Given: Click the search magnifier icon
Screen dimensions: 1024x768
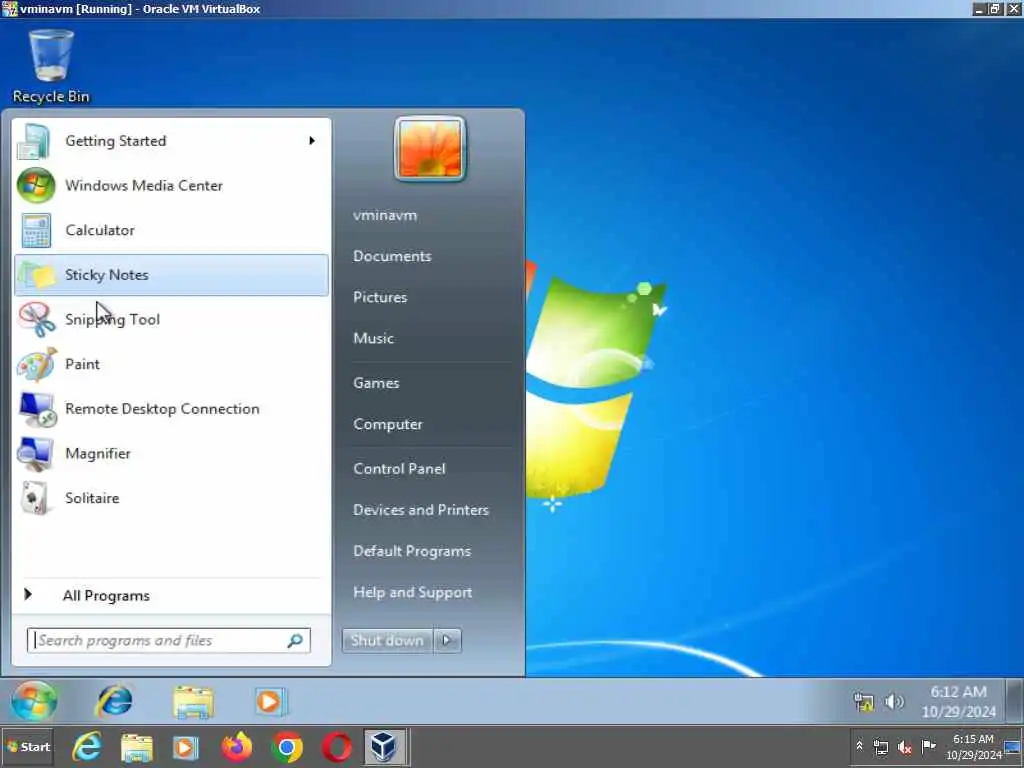Looking at the screenshot, I should pyautogui.click(x=295, y=641).
